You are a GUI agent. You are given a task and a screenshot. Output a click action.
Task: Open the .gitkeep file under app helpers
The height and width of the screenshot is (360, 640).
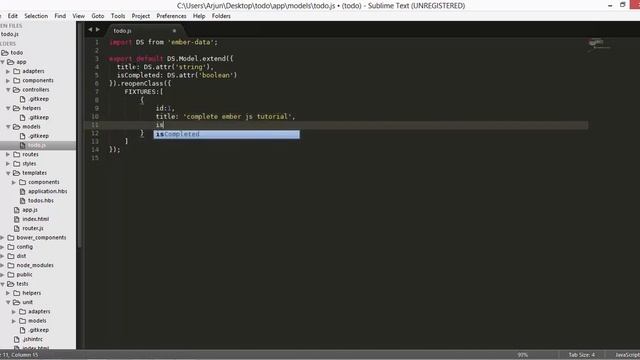38,117
